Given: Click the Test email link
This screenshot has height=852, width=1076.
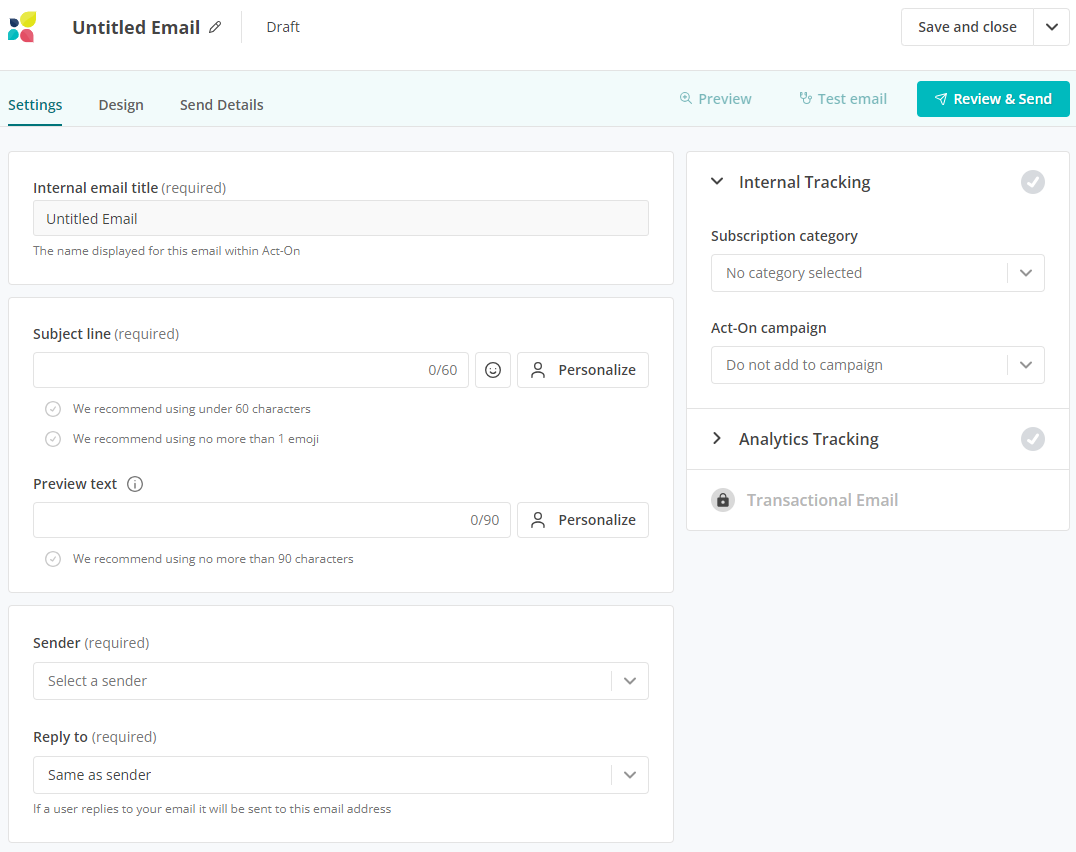Looking at the screenshot, I should (843, 99).
